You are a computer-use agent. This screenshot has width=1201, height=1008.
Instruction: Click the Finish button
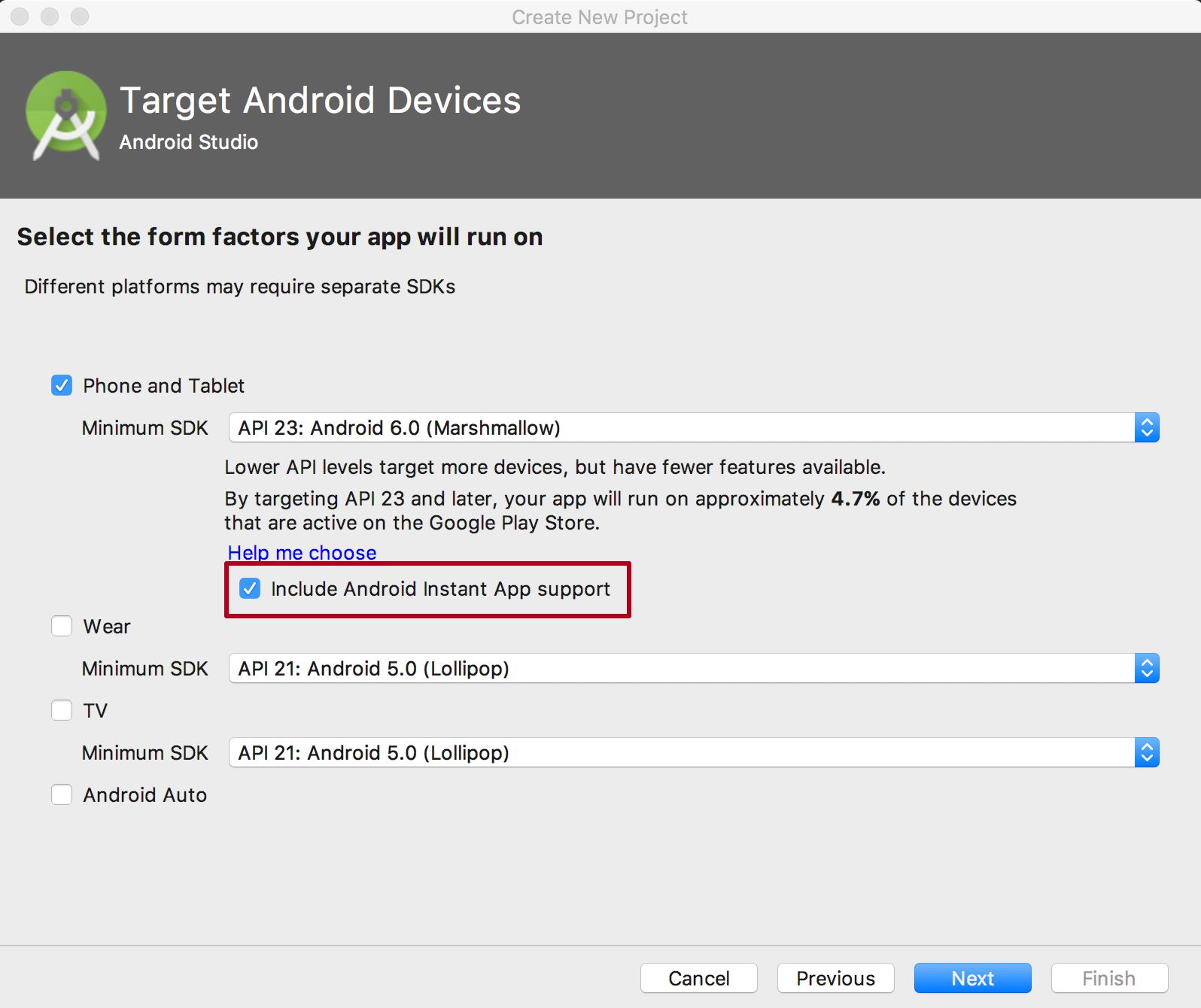coord(1109,978)
